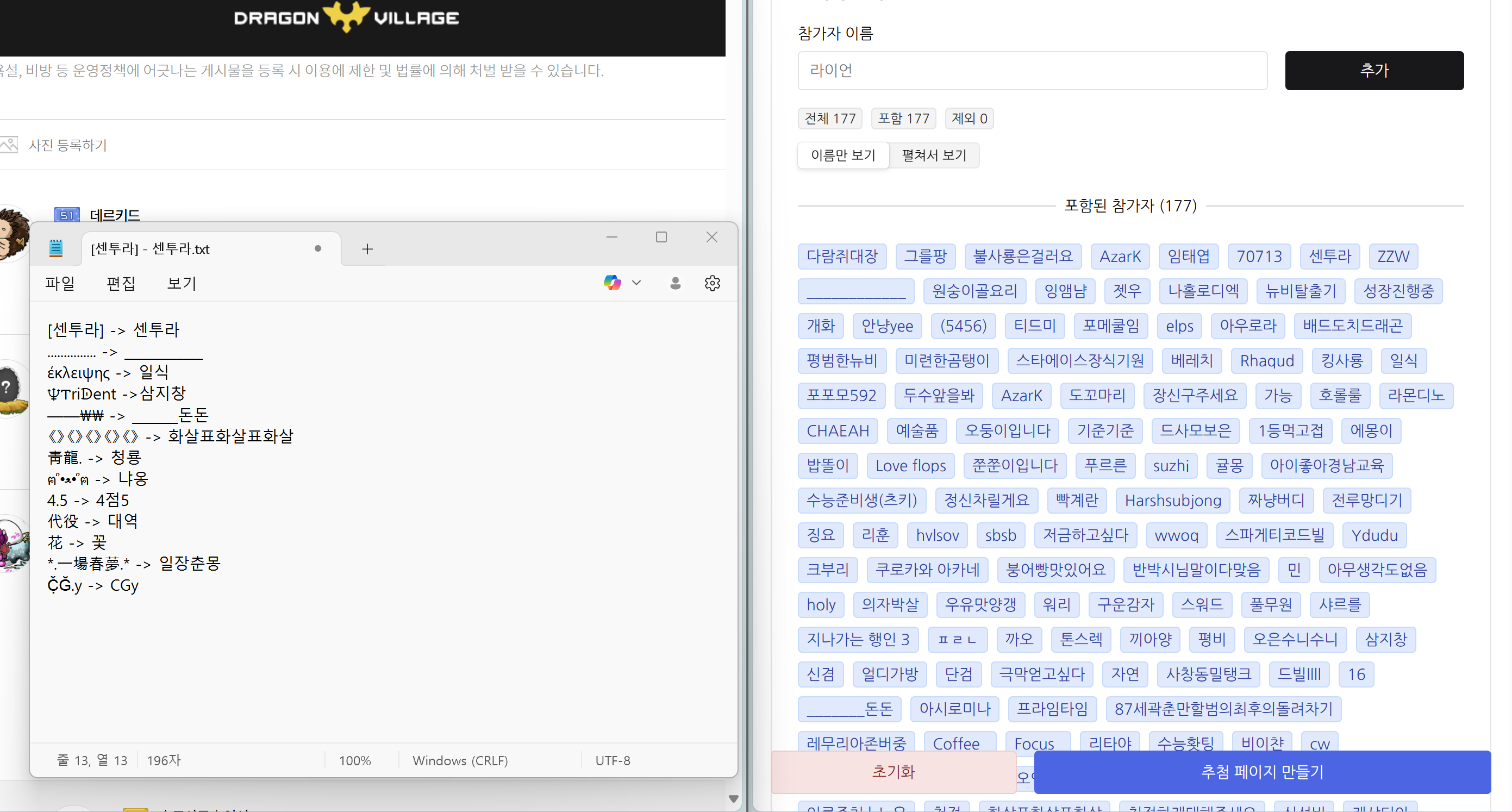
Task: Open Notepad settings gear icon
Action: (x=712, y=283)
